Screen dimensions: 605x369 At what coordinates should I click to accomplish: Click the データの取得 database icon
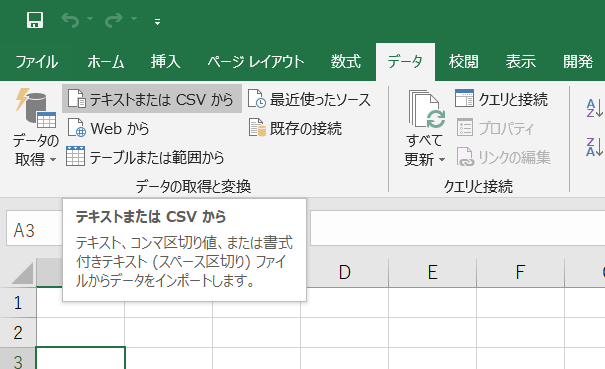(x=36, y=108)
